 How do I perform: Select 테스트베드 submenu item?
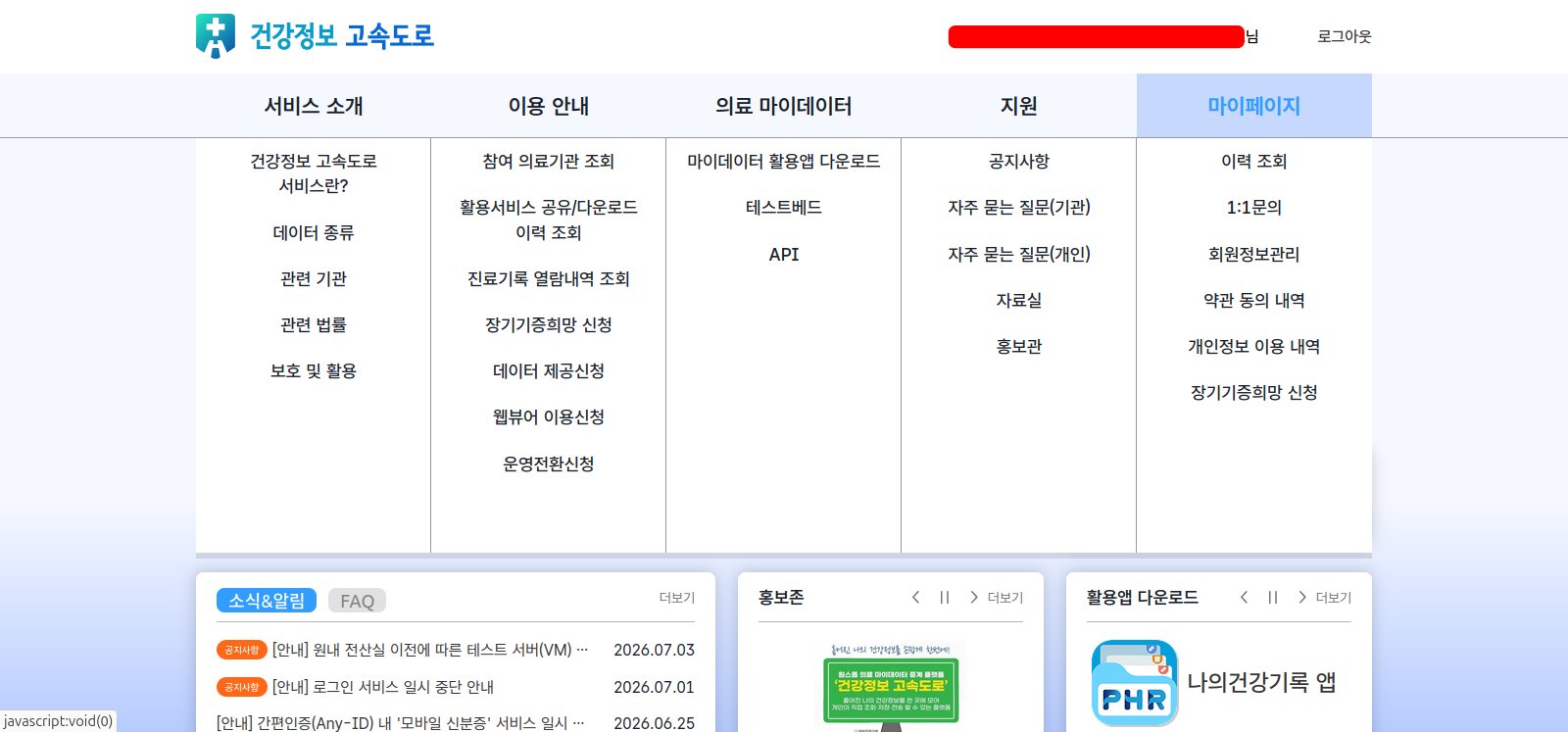(x=784, y=207)
